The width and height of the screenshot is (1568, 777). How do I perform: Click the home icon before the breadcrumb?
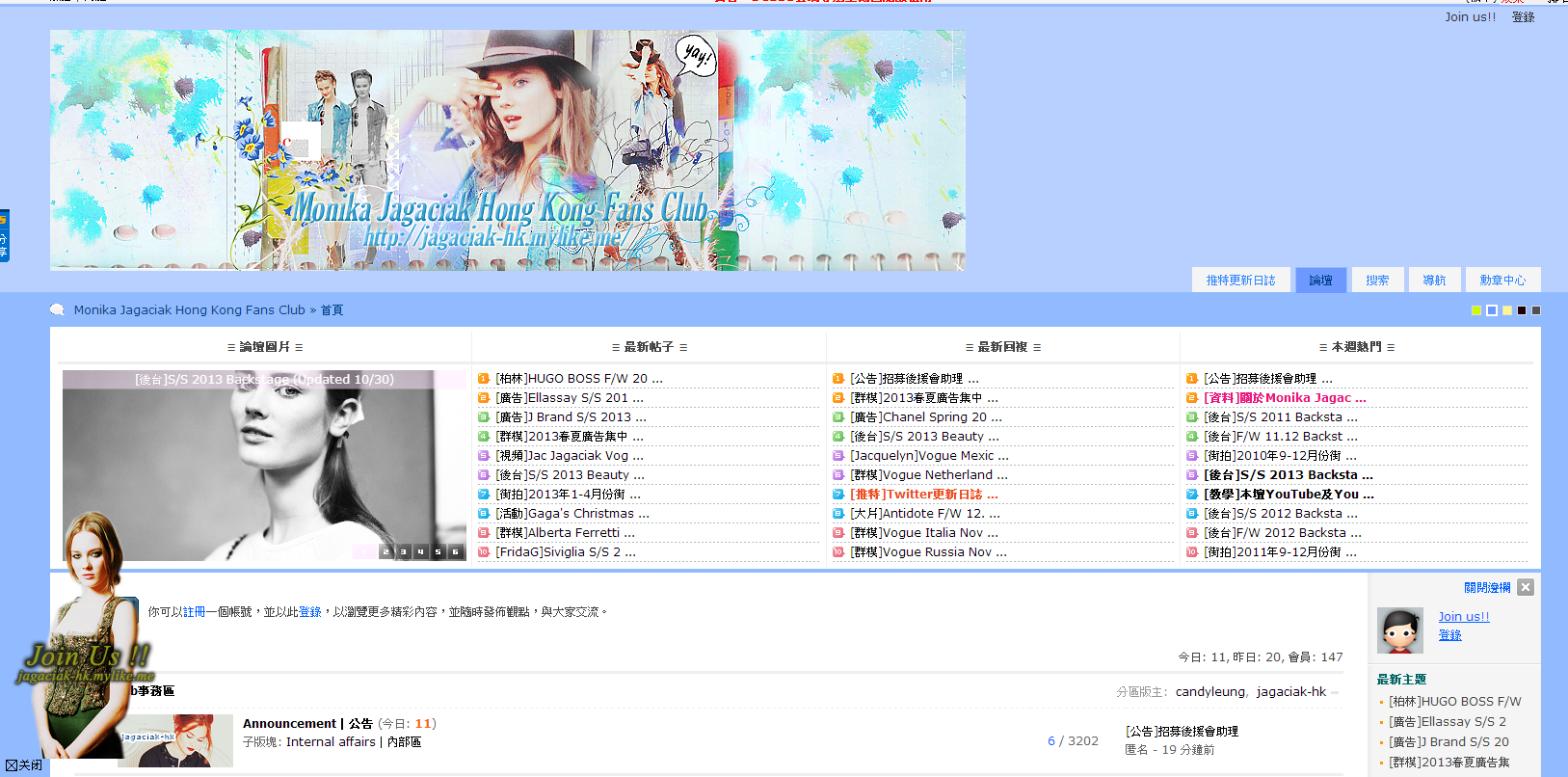click(x=57, y=309)
